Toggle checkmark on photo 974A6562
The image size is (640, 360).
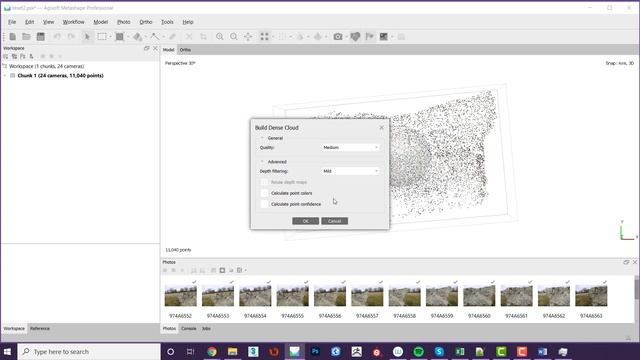pyautogui.click(x=567, y=282)
